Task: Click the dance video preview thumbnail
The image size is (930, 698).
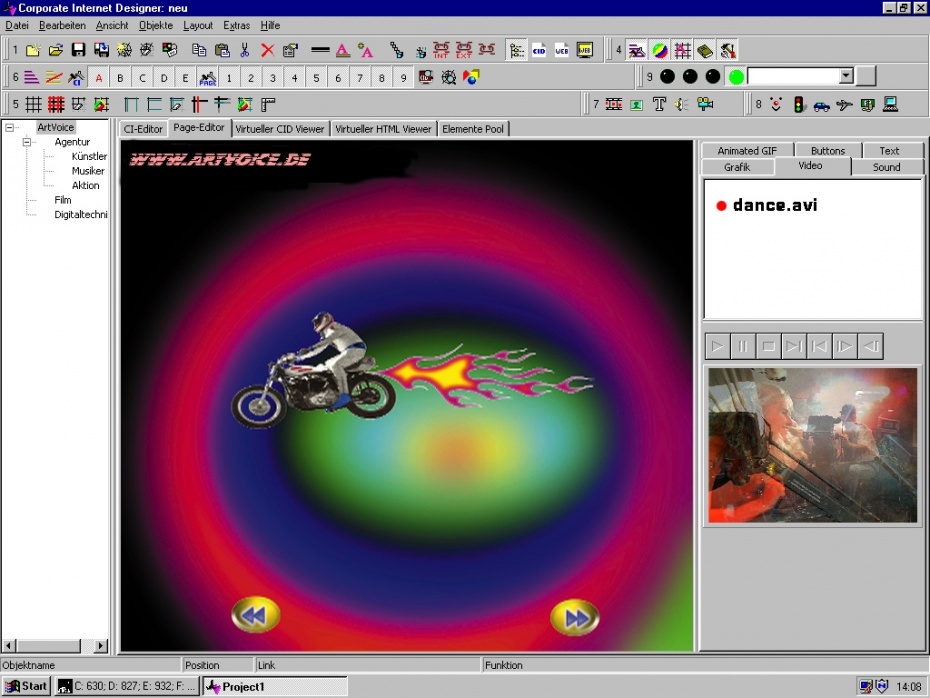Action: coord(813,445)
